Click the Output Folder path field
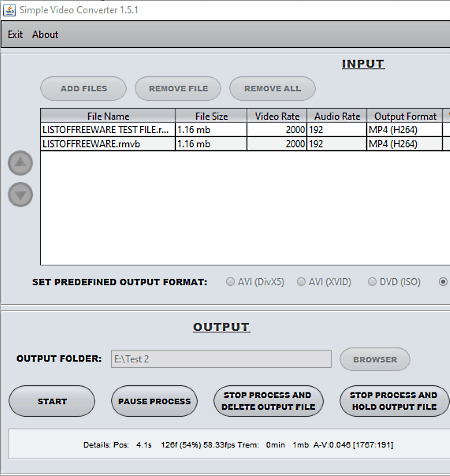The width and height of the screenshot is (450, 476). tap(221, 359)
